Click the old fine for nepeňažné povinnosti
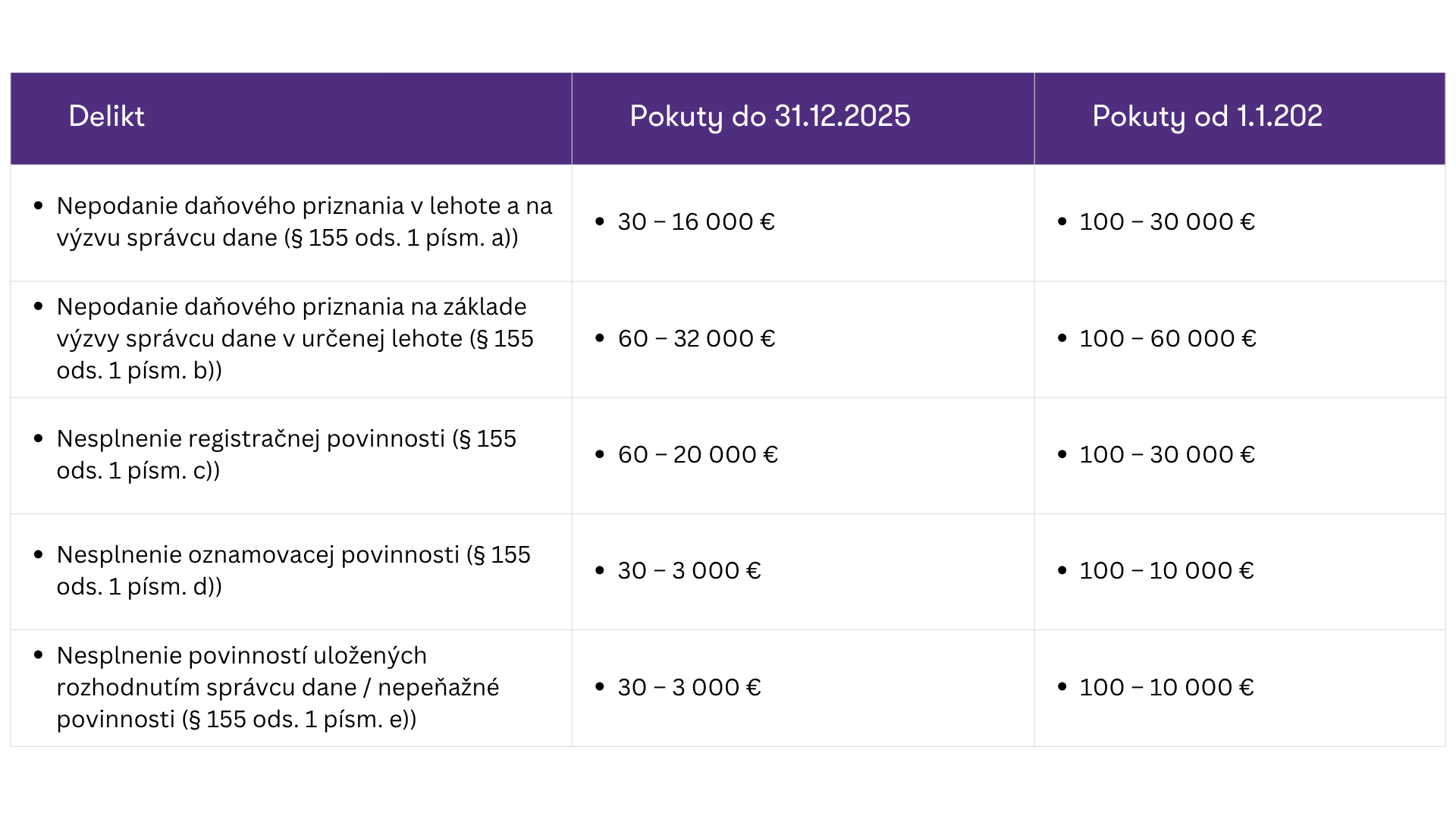The image size is (1456, 819). coord(689,688)
